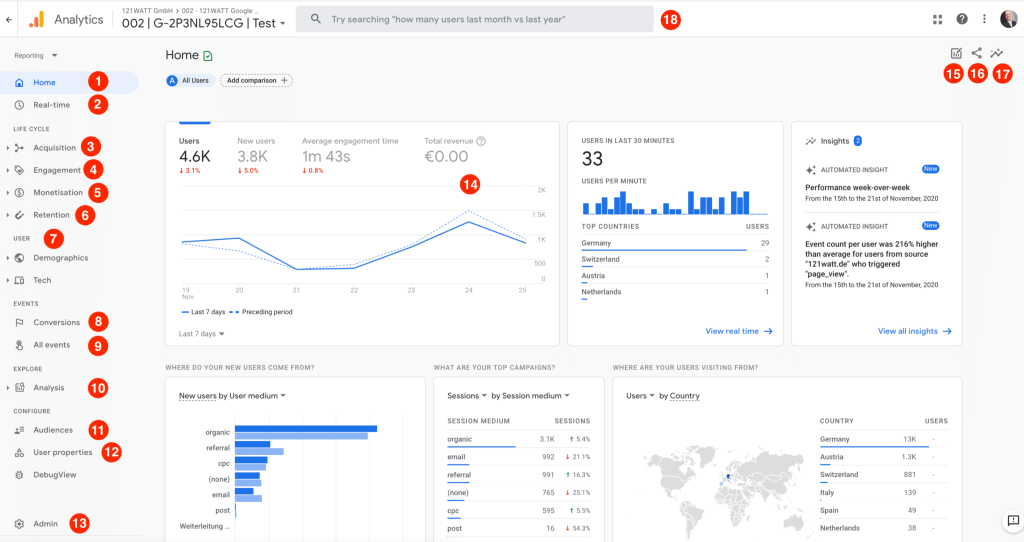Click the user profile avatar
The height and width of the screenshot is (542, 1024).
tap(1008, 19)
